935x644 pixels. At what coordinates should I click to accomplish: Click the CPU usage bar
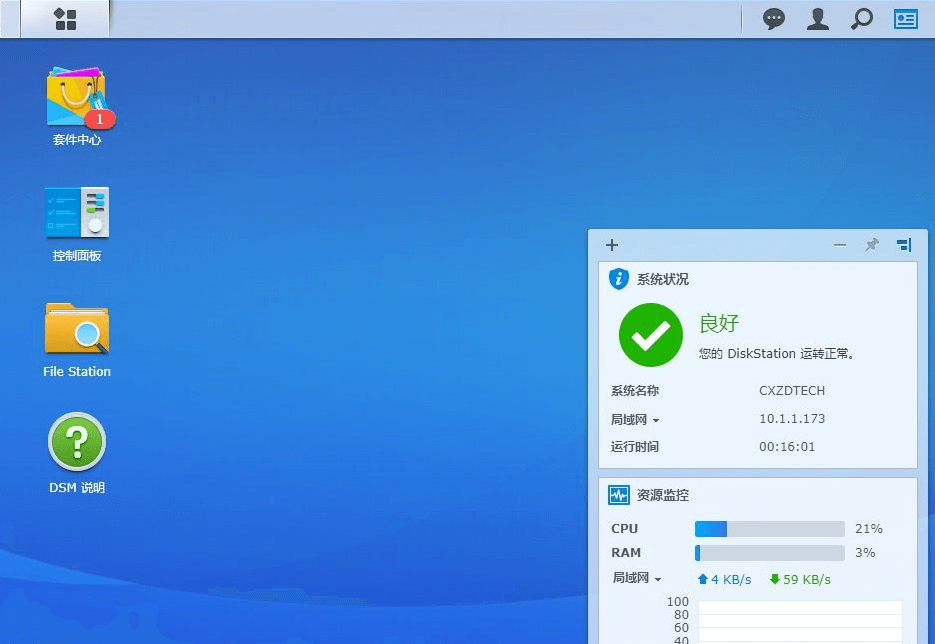[x=769, y=529]
